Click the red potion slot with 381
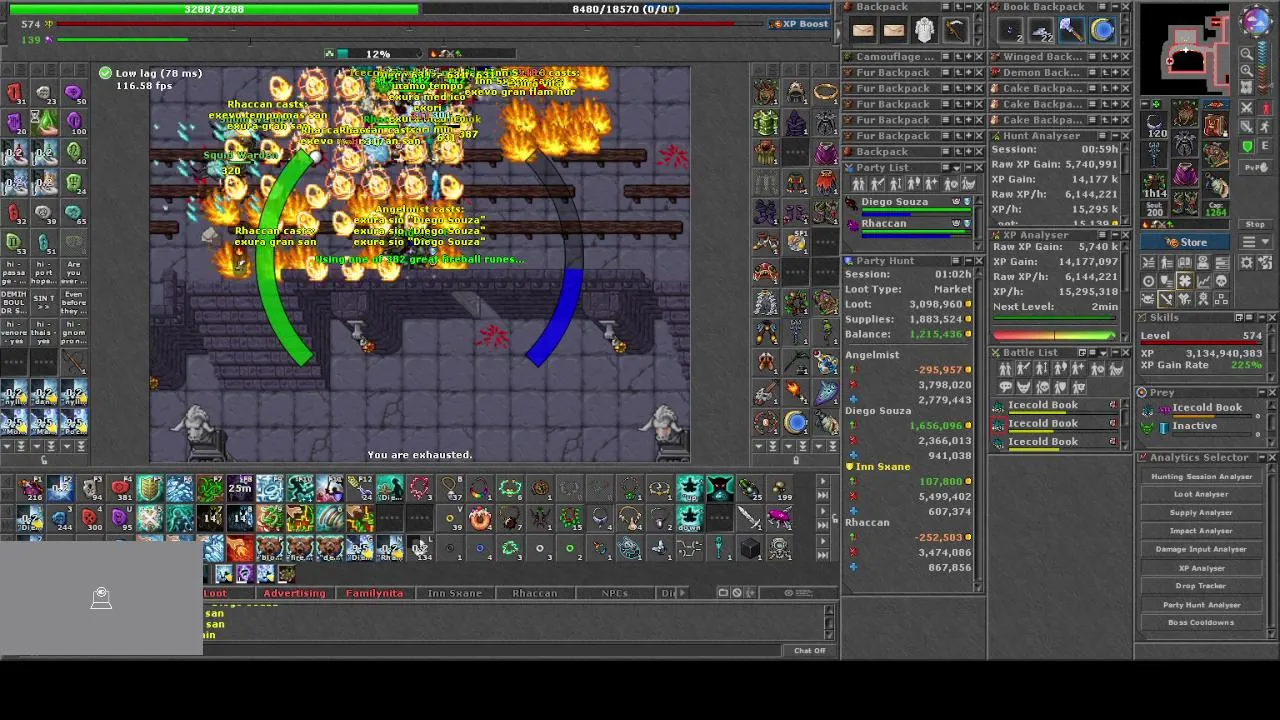 (x=121, y=489)
